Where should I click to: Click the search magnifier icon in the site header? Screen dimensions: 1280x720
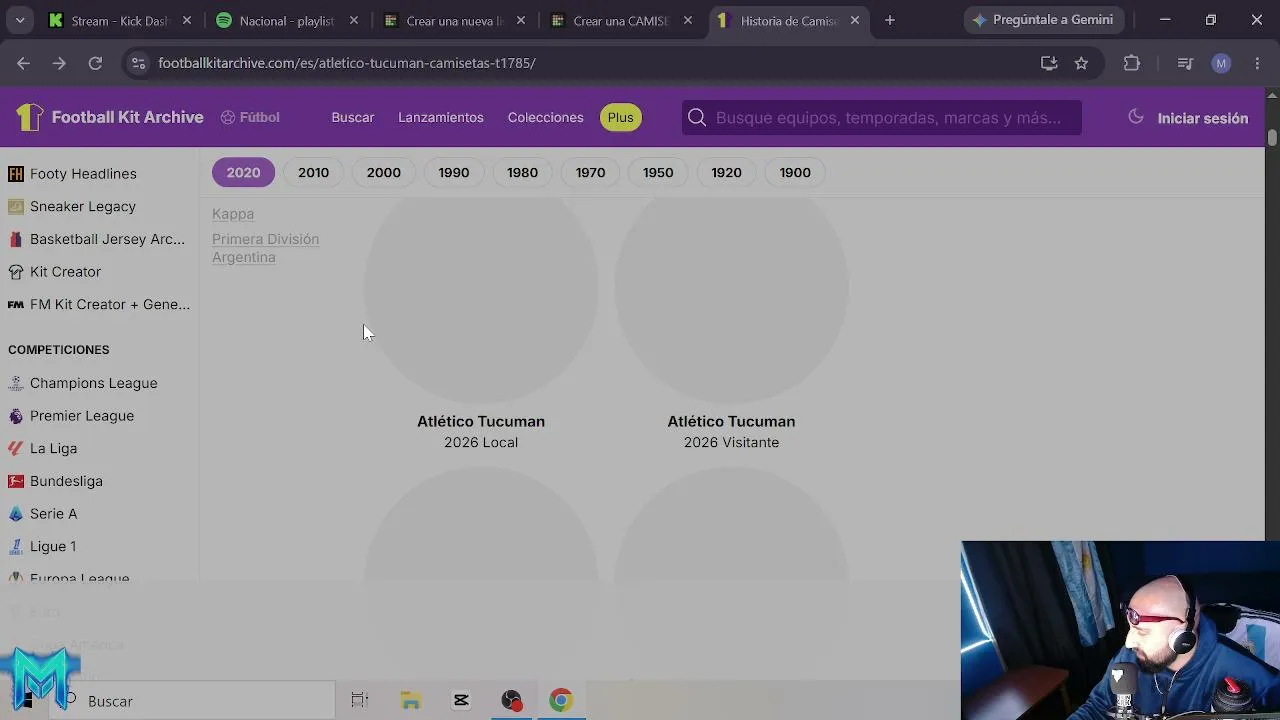tap(697, 118)
